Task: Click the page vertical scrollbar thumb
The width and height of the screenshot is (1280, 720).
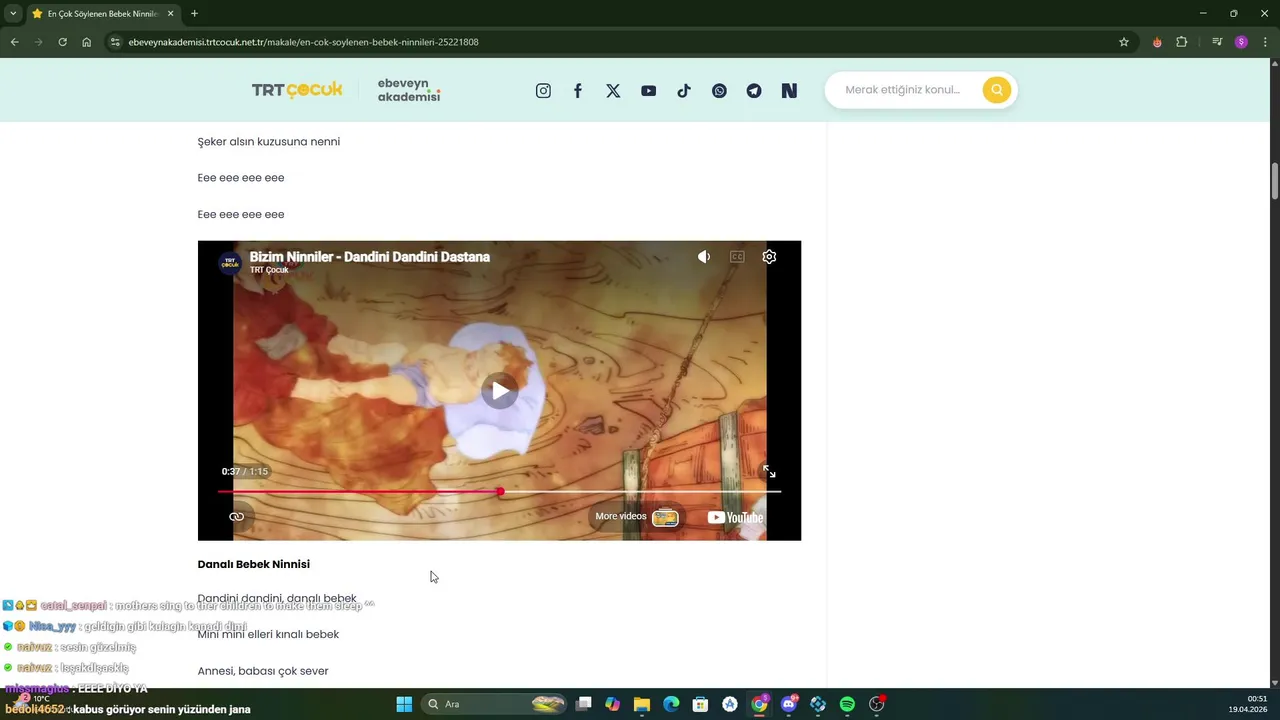Action: [1275, 180]
